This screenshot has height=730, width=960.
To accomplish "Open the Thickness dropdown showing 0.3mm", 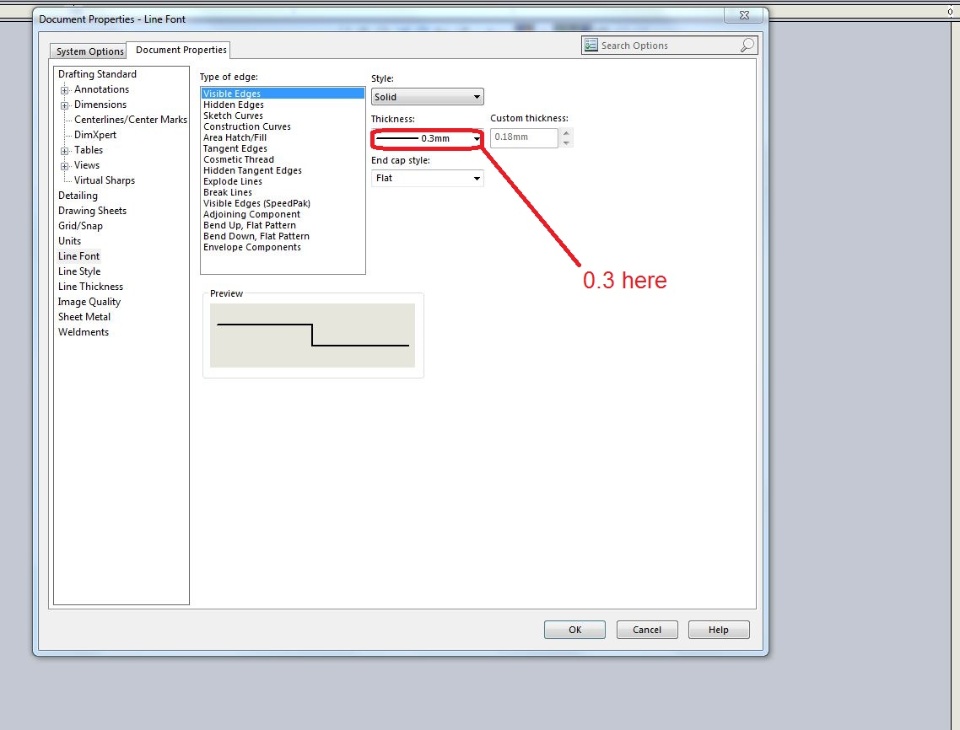I will coord(427,138).
